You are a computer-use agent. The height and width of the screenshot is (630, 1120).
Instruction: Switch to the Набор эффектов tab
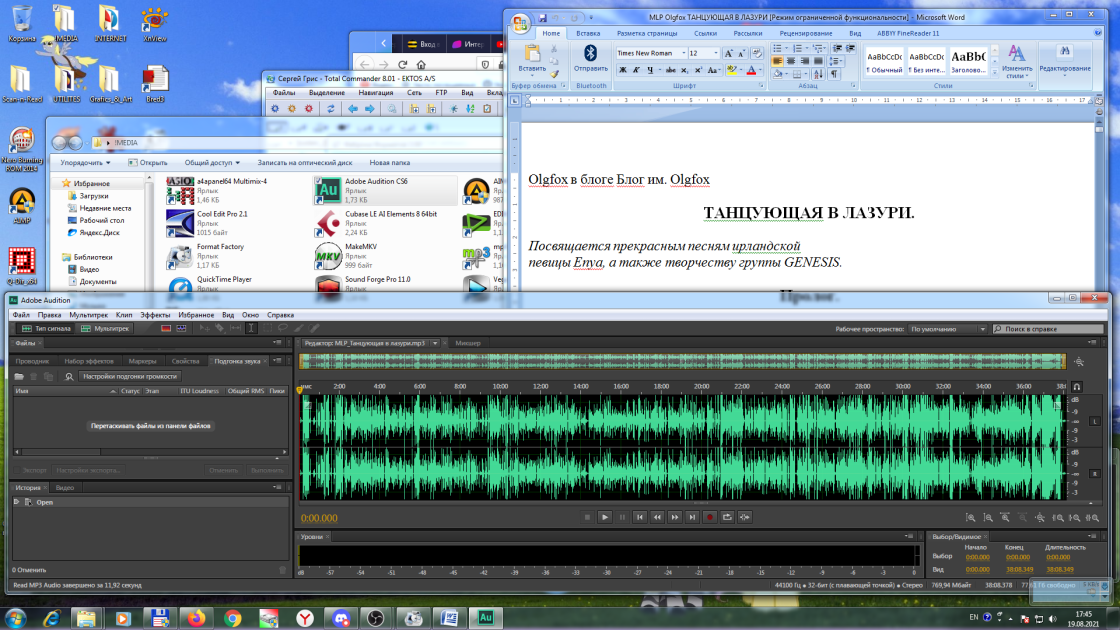click(x=89, y=361)
